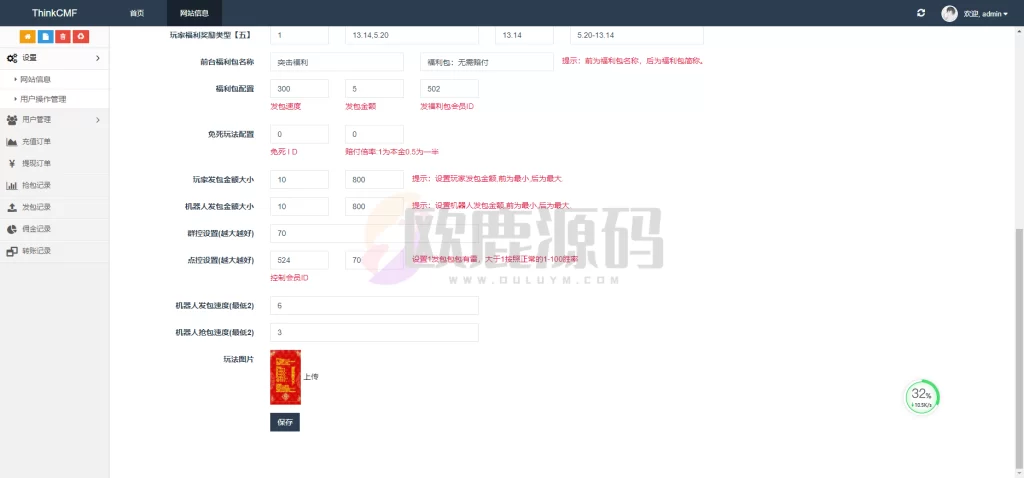This screenshot has width=1024, height=478.
Task: Click the 前台福利包名称 field showing 突击福利
Action: coord(337,62)
